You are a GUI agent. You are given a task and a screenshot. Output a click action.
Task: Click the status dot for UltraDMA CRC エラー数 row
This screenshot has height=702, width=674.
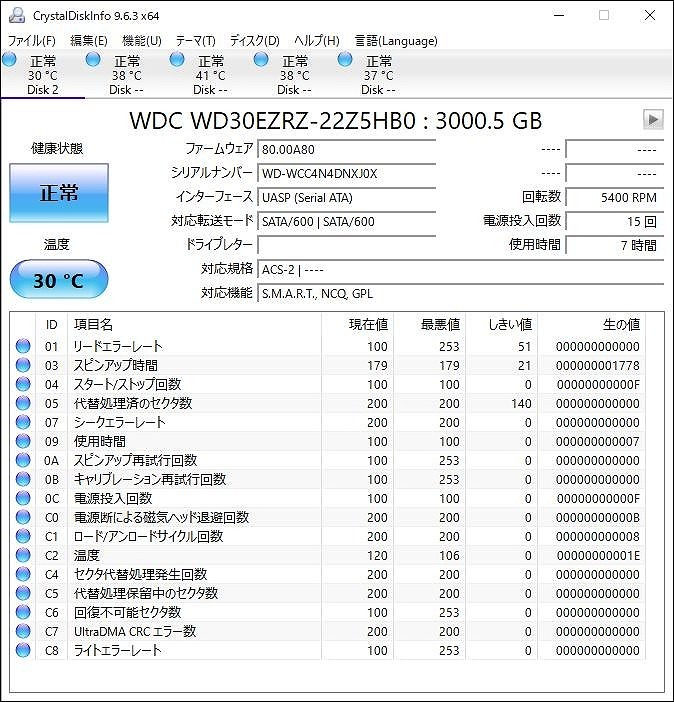[23, 631]
